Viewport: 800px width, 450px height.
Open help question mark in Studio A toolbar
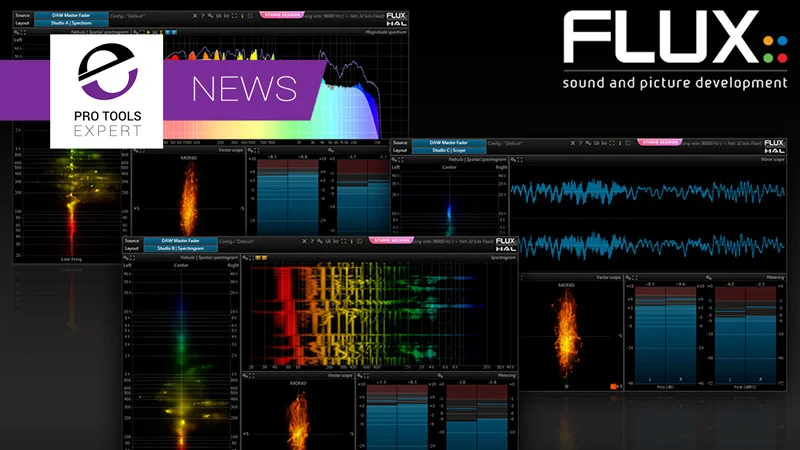pos(203,16)
